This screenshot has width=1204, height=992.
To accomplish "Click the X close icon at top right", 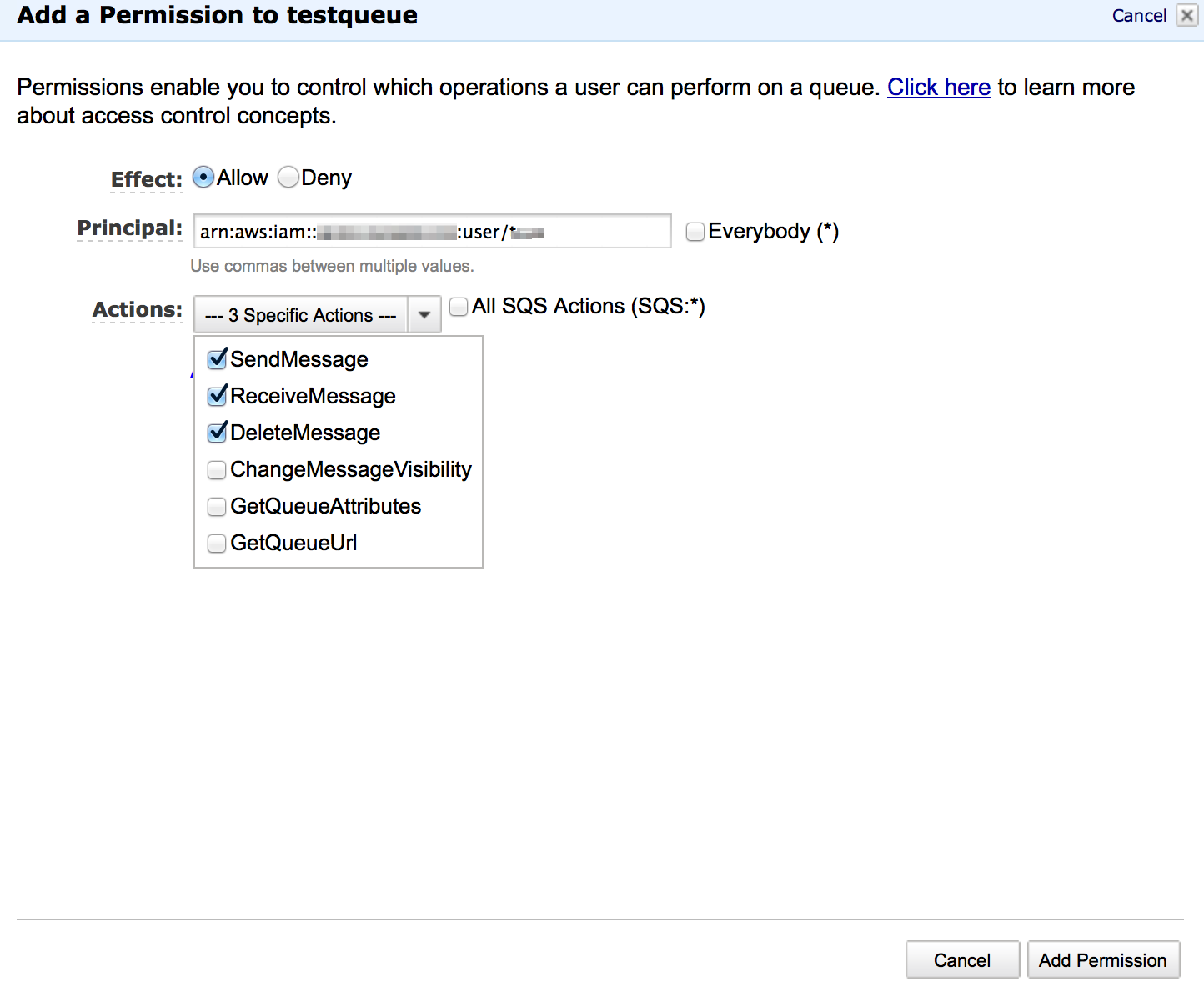I will coord(1186,15).
